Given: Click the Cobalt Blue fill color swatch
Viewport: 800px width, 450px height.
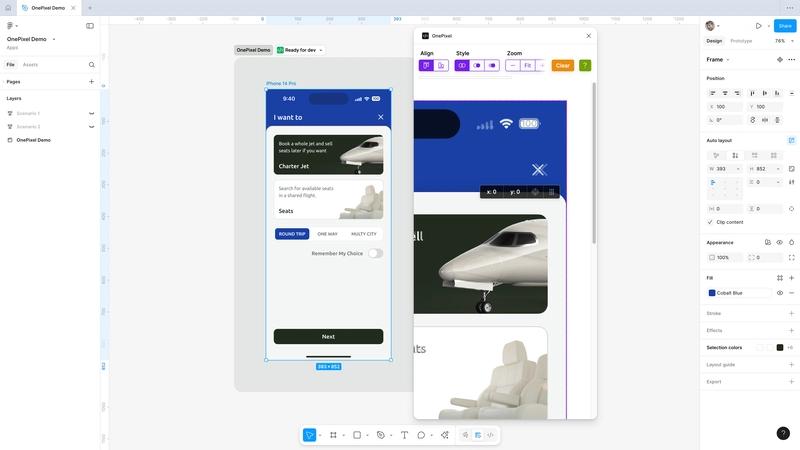Looking at the screenshot, I should click(712, 293).
